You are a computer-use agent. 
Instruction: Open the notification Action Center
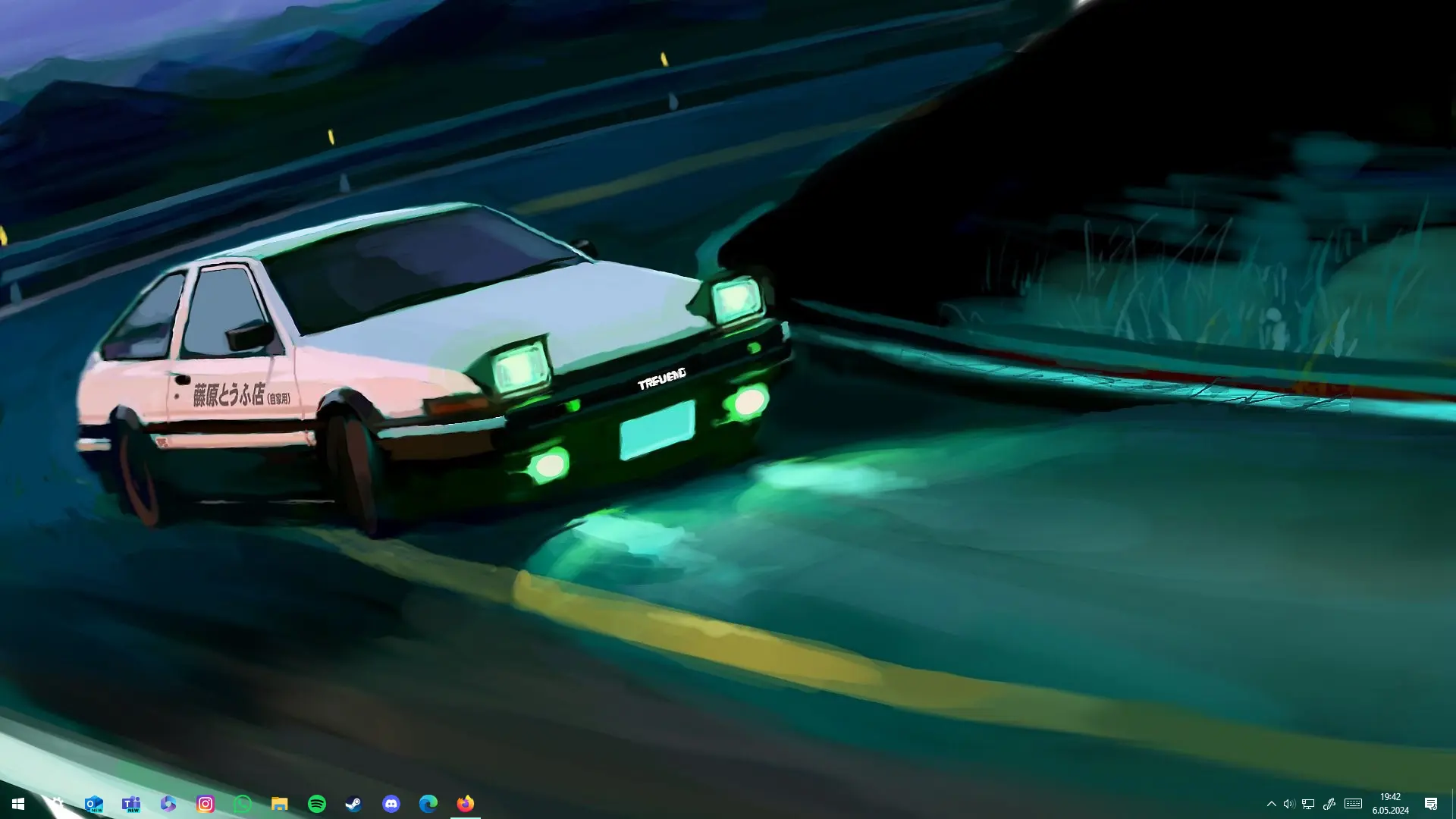pos(1431,804)
